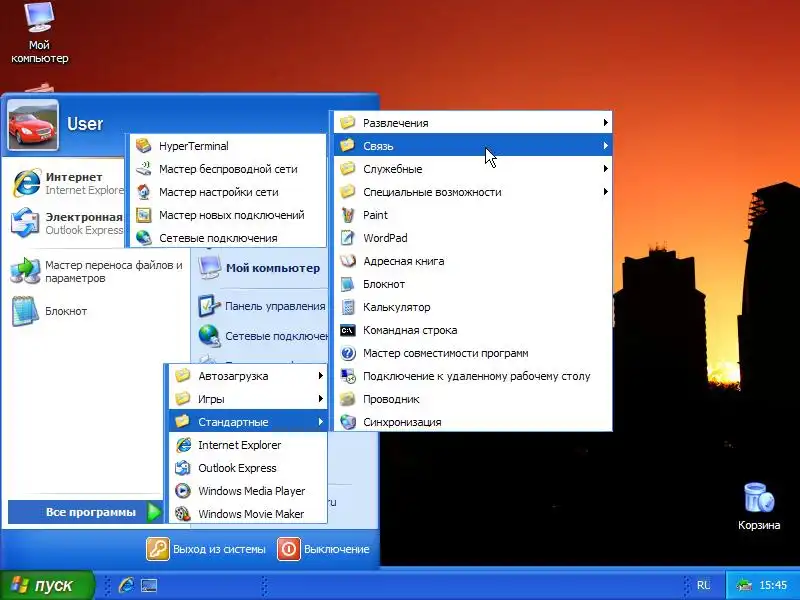Click the clock showing 15:45
The width and height of the screenshot is (800, 600).
(x=773, y=585)
